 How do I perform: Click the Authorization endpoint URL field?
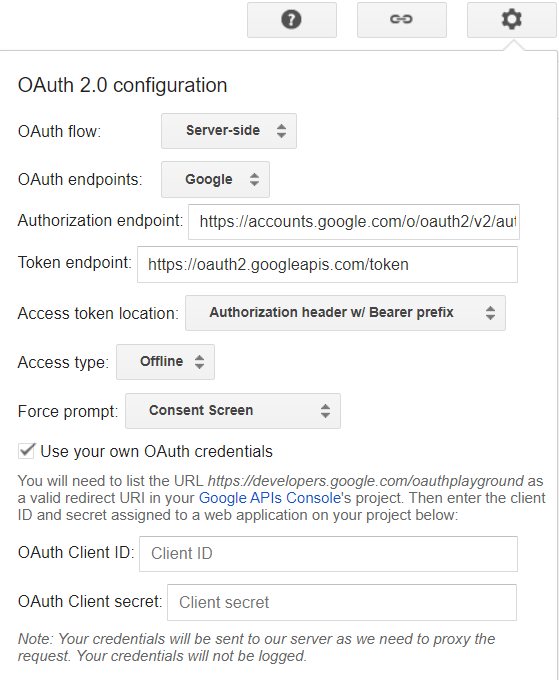[x=354, y=222]
